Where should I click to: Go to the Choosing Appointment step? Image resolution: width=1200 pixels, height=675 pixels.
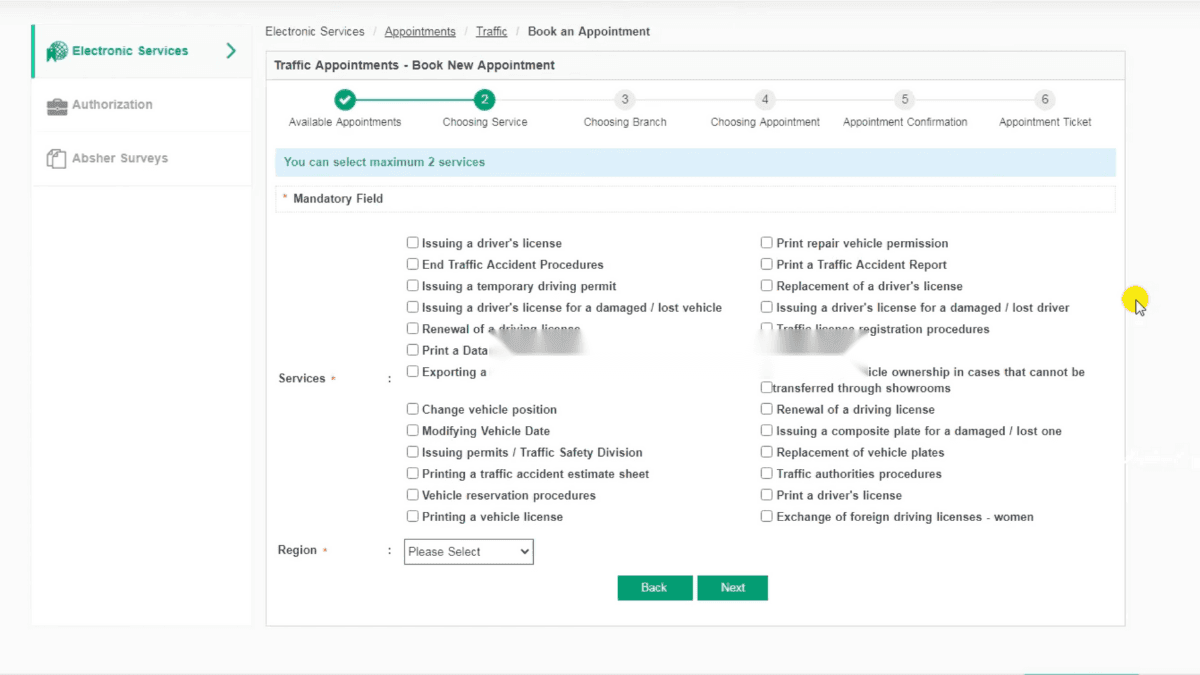click(765, 100)
